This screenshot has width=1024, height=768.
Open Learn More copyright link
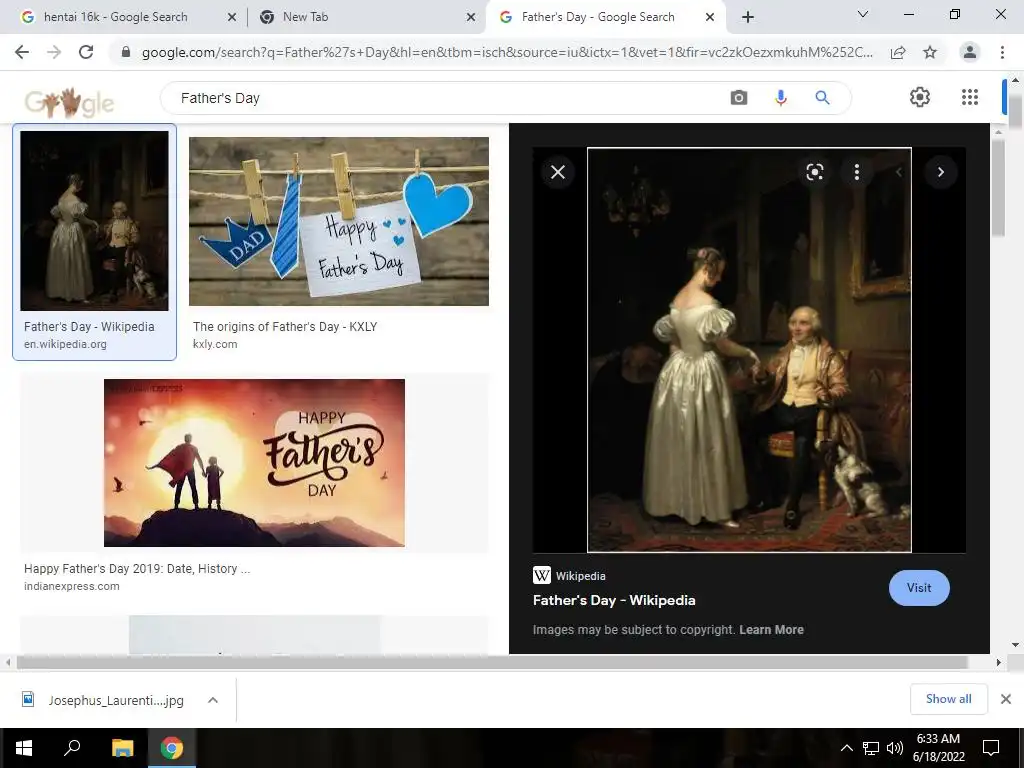(771, 630)
